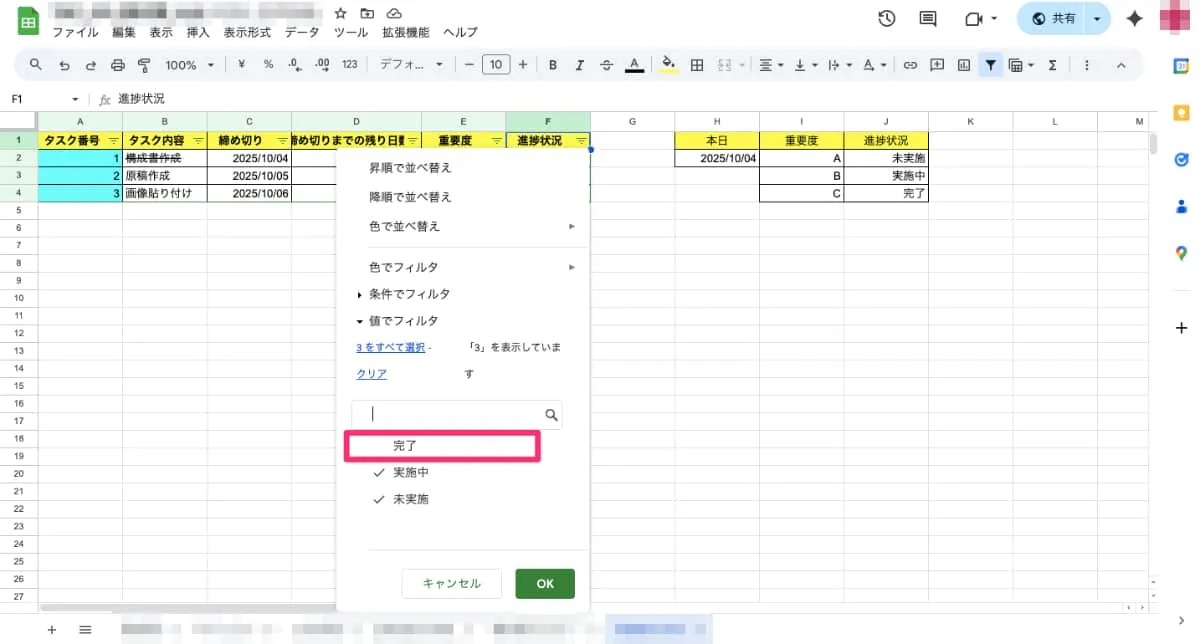The height and width of the screenshot is (644, 1200).
Task: Select the paint format tool
Action: tap(146, 64)
